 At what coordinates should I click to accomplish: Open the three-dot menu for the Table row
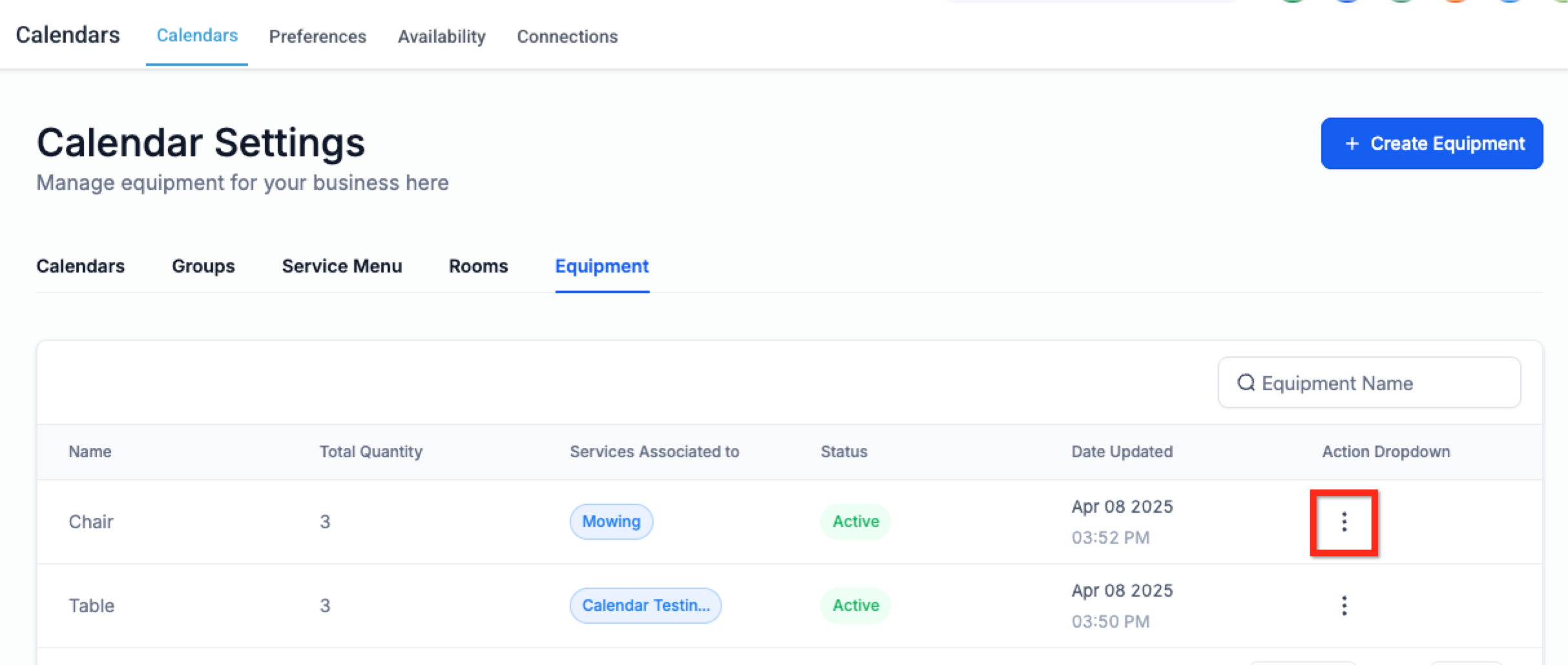click(1344, 606)
